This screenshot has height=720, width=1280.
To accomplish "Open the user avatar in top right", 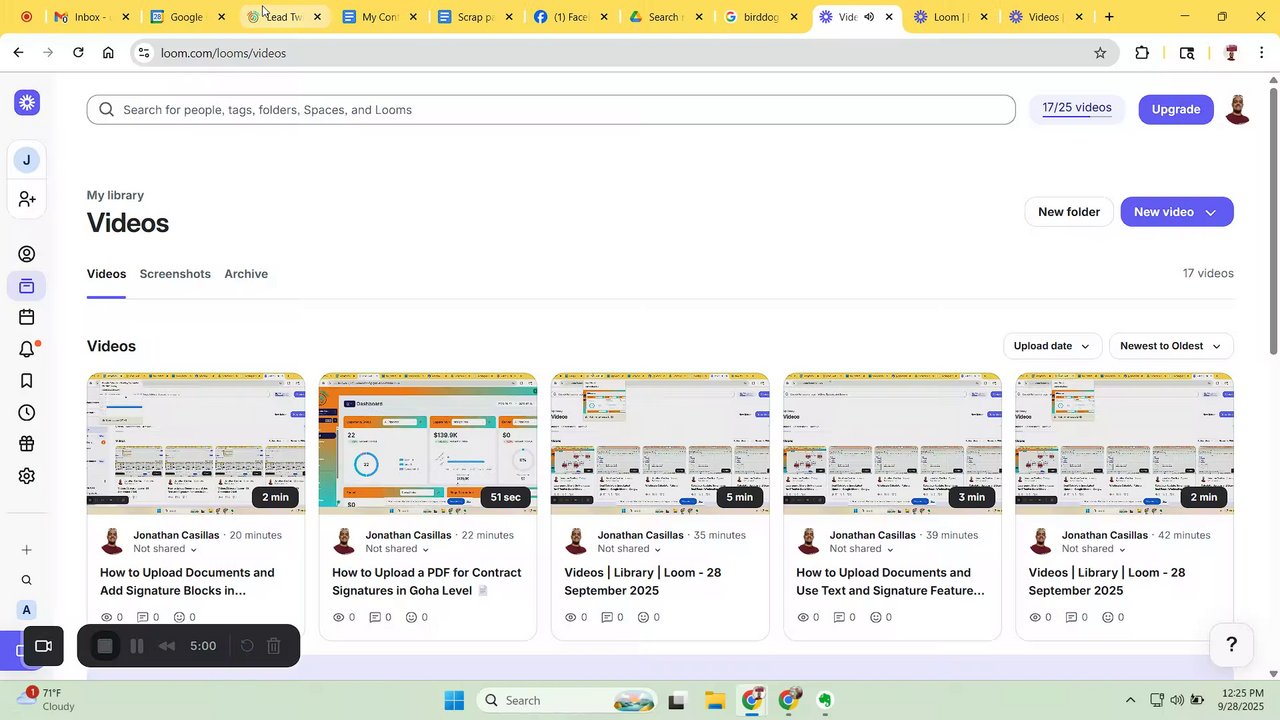I will [1238, 110].
